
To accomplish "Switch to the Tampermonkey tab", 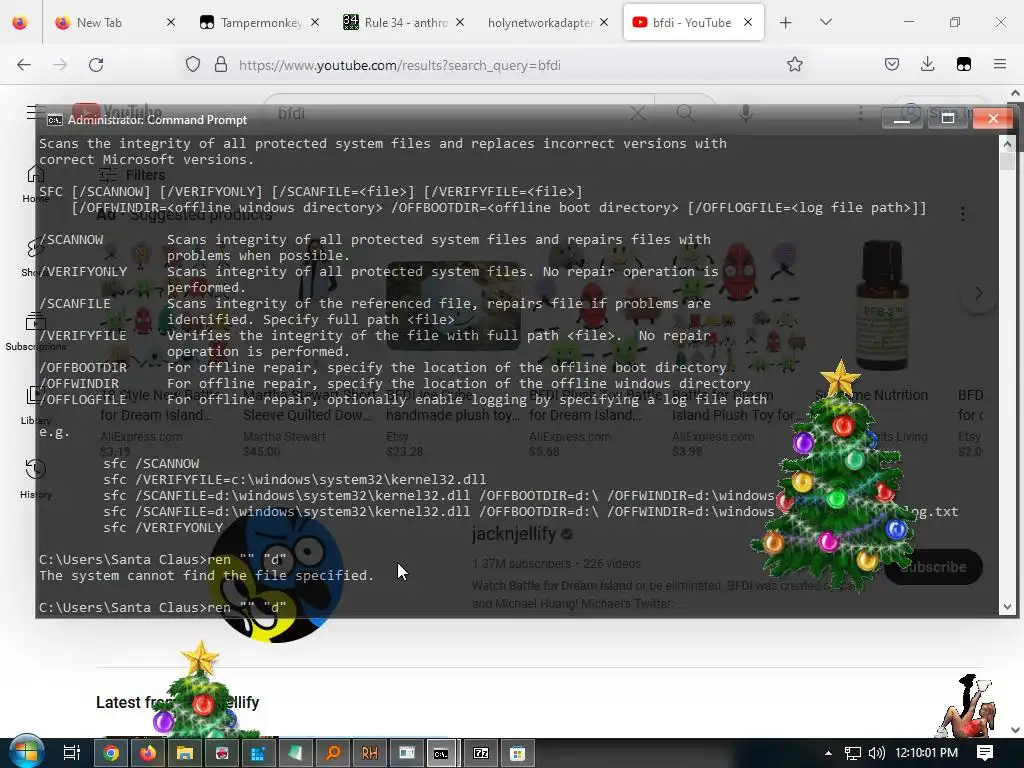I will (261, 23).
